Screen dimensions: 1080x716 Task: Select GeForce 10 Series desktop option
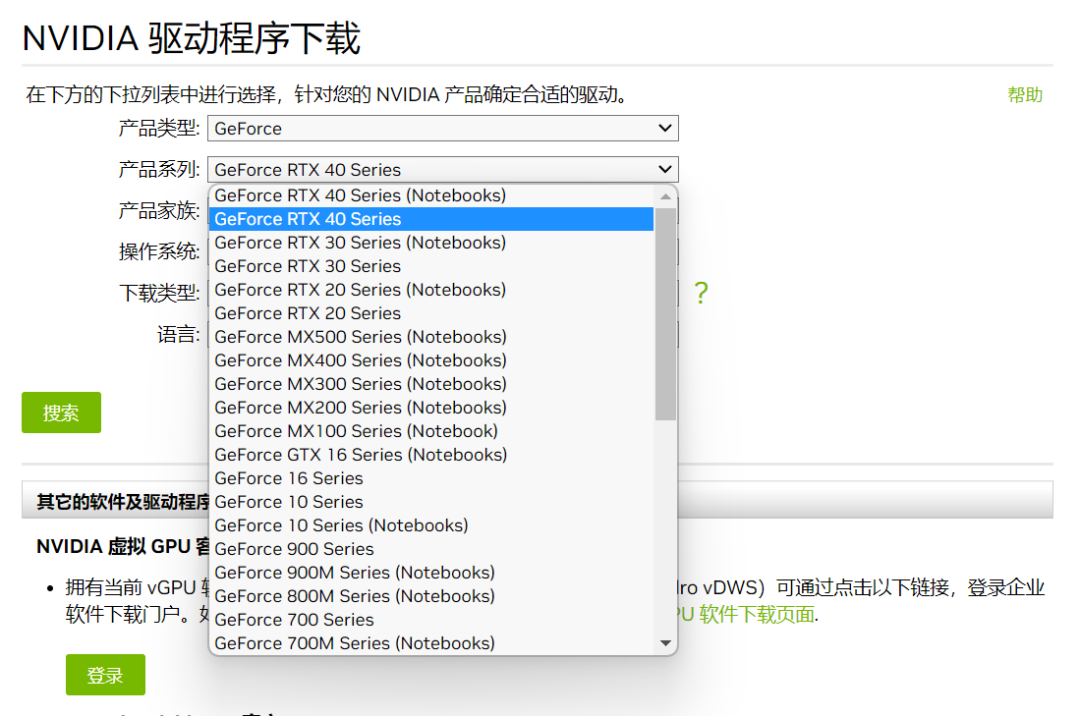point(431,502)
